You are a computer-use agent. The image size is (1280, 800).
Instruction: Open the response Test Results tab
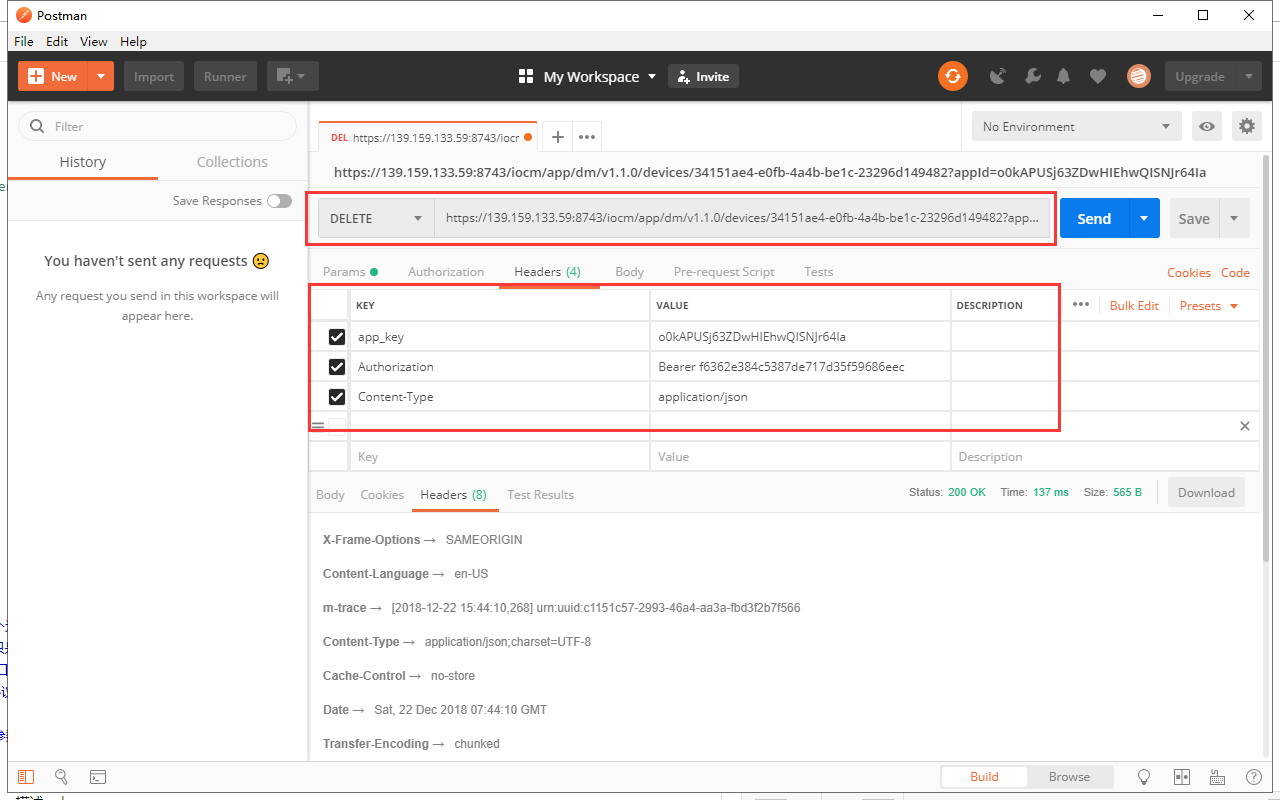(540, 495)
